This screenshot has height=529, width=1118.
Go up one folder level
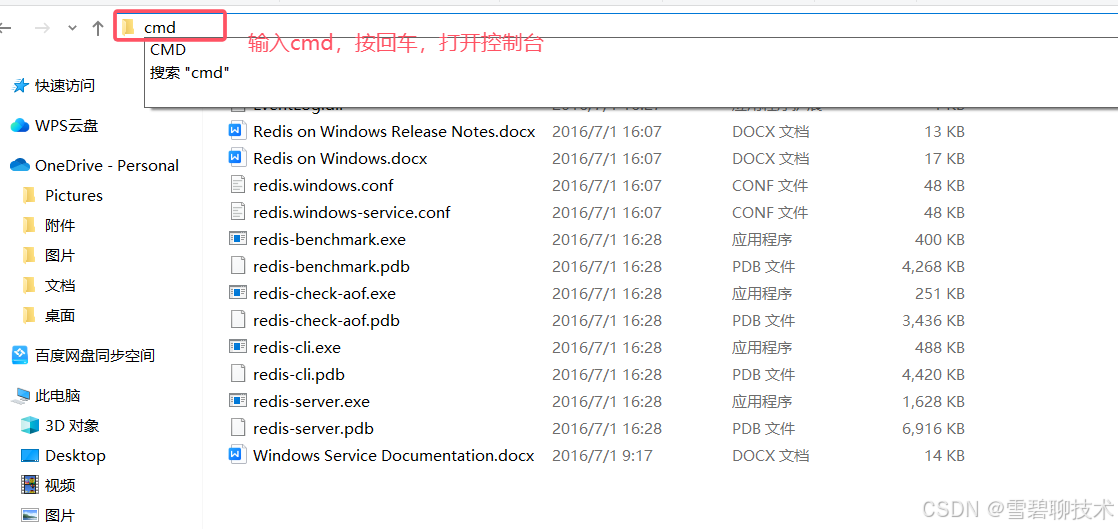click(98, 28)
